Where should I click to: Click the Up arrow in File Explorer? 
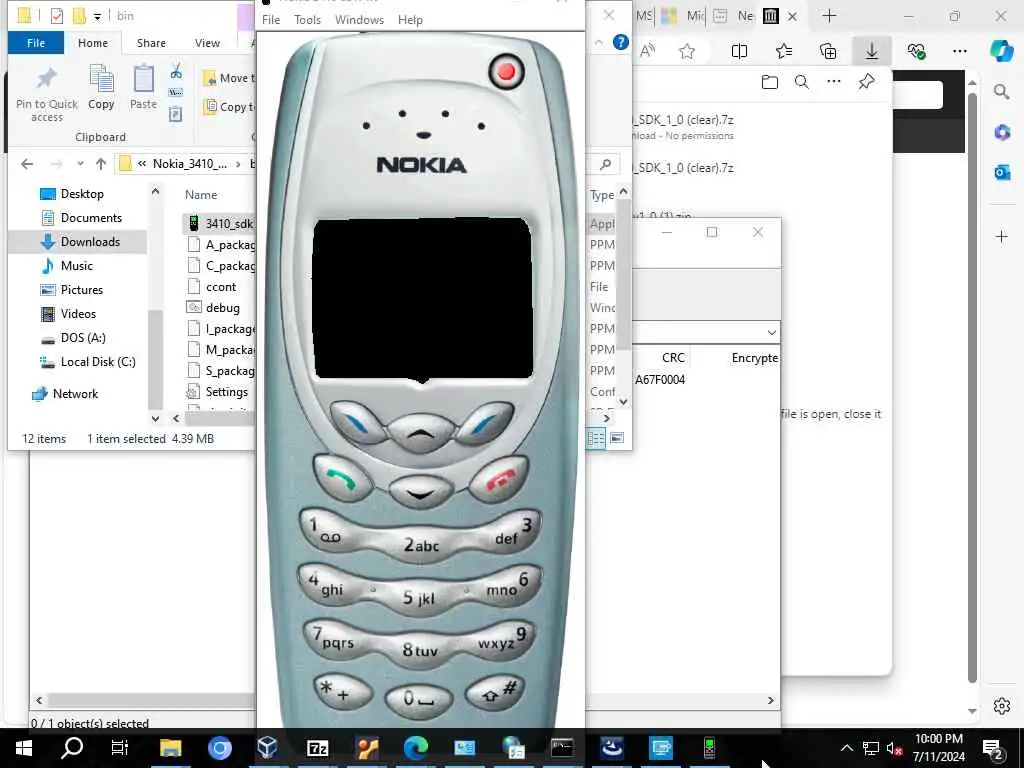(101, 164)
